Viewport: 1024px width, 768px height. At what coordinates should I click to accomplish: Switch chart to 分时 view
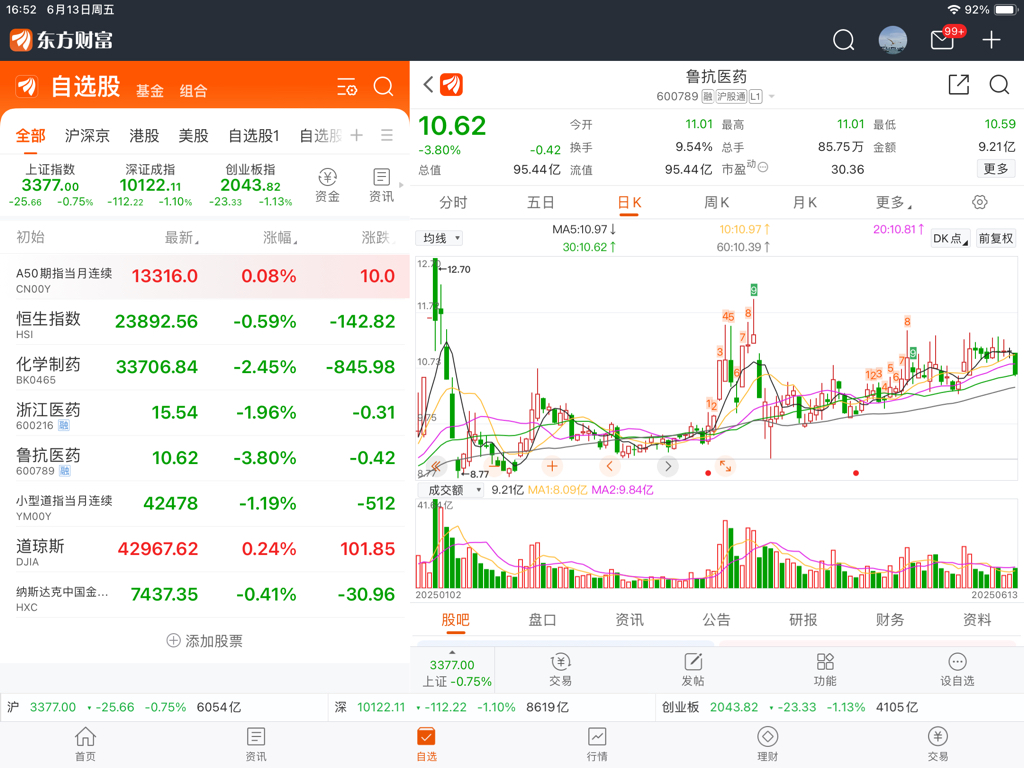[453, 202]
